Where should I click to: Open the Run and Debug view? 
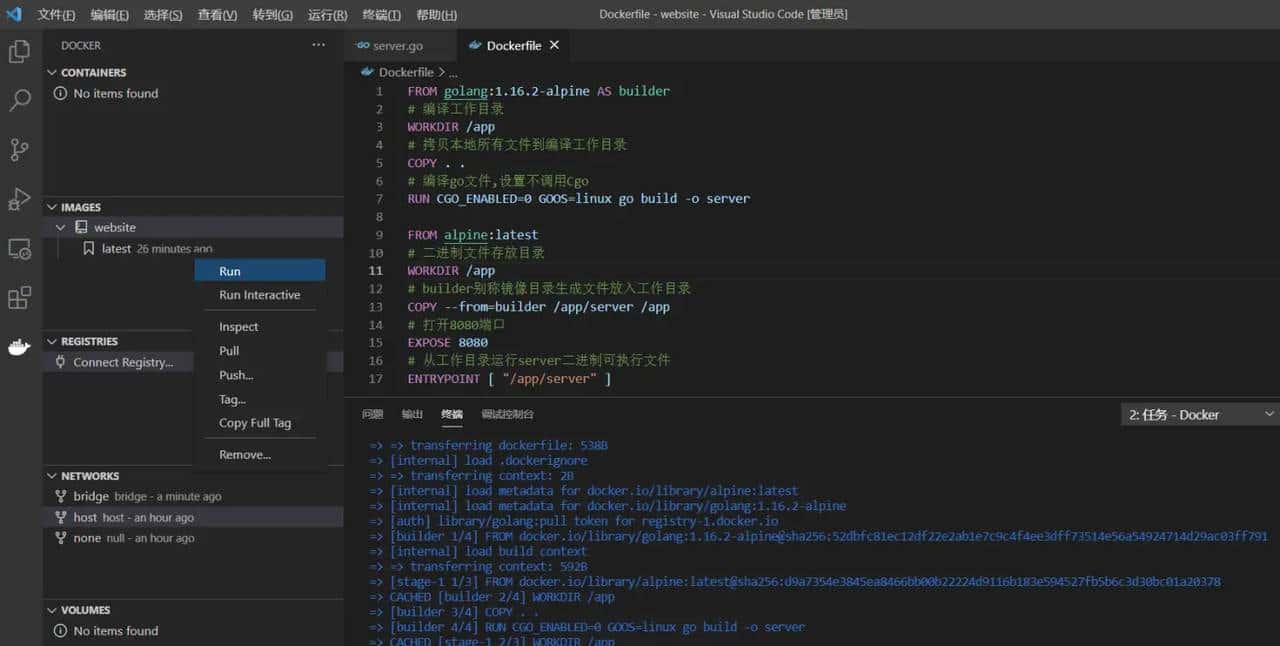20,199
